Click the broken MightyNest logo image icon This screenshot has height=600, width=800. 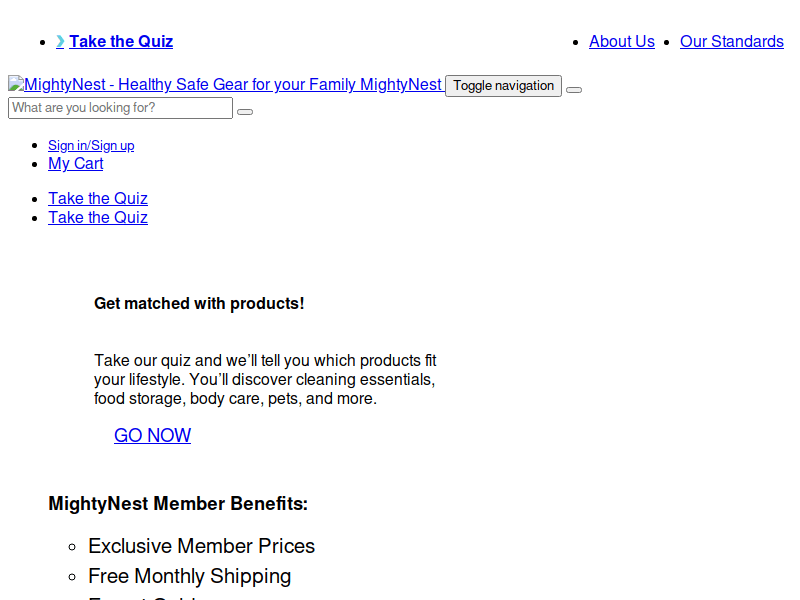pyautogui.click(x=15, y=85)
